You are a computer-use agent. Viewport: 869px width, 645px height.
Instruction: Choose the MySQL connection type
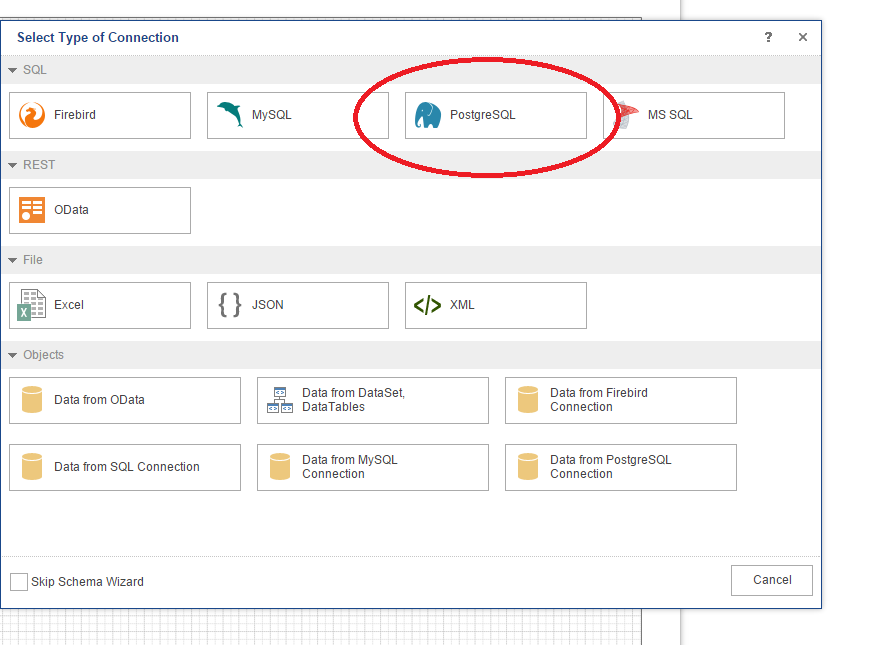pyautogui.click(x=298, y=115)
